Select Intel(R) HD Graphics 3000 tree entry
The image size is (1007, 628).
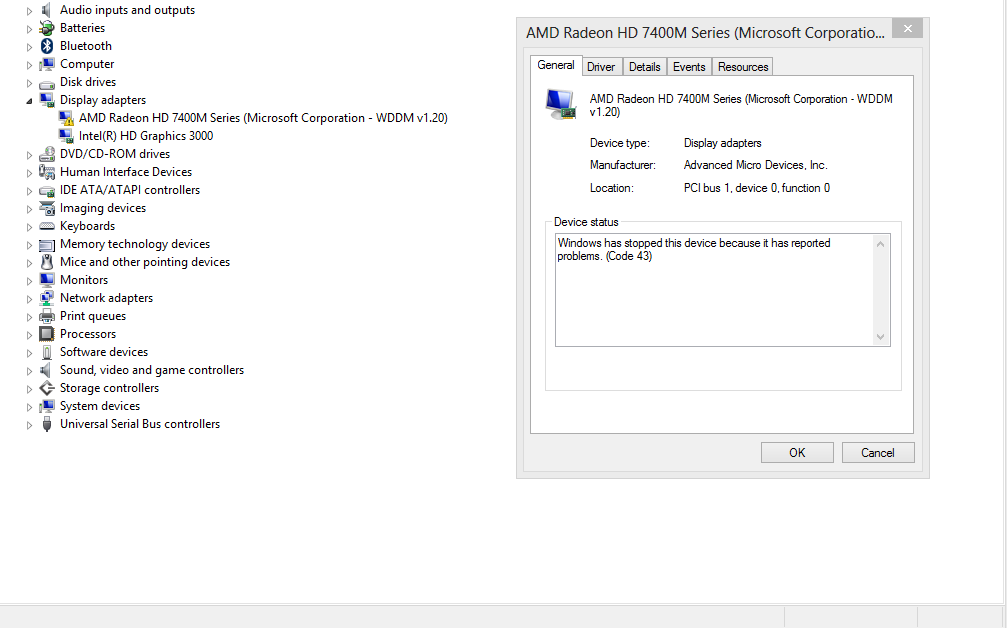pos(146,136)
